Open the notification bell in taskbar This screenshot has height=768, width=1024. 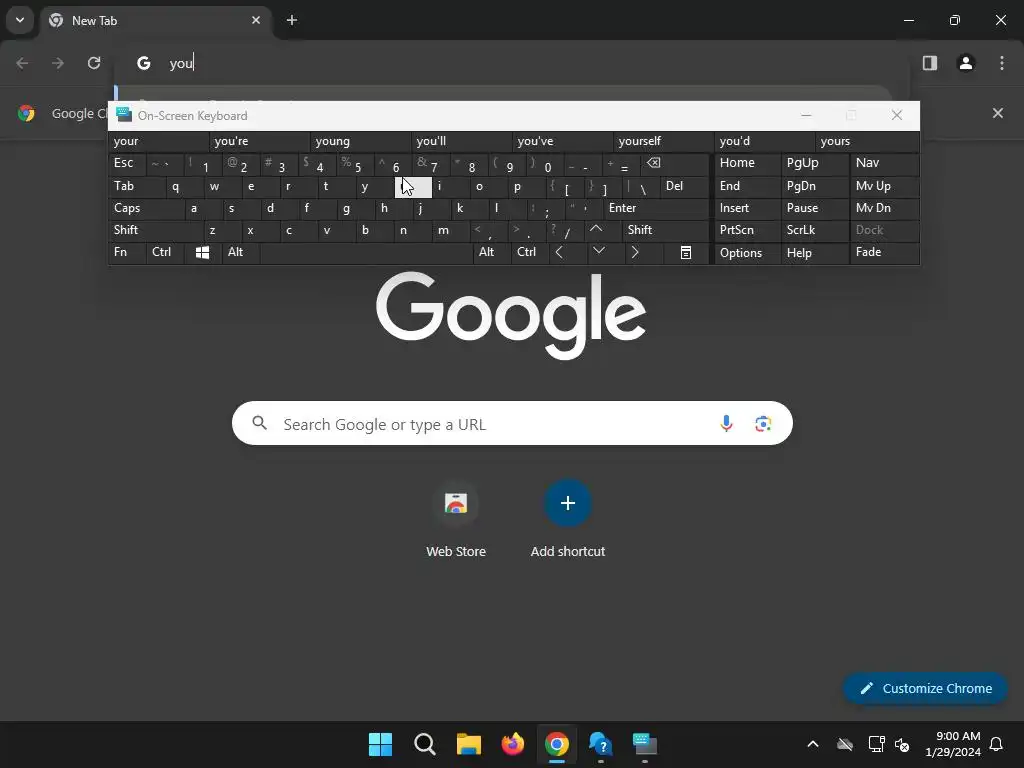[x=996, y=744]
